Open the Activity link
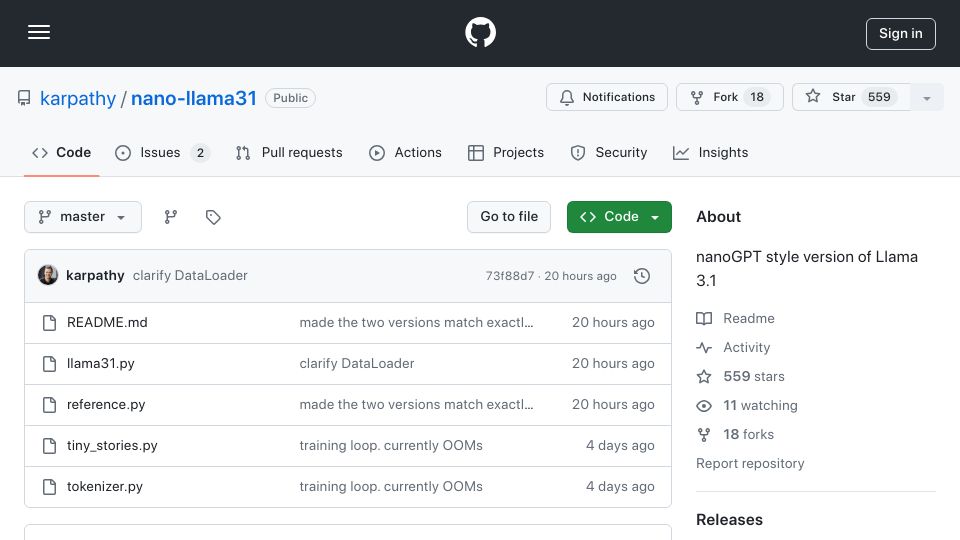This screenshot has width=960, height=540. click(733, 348)
